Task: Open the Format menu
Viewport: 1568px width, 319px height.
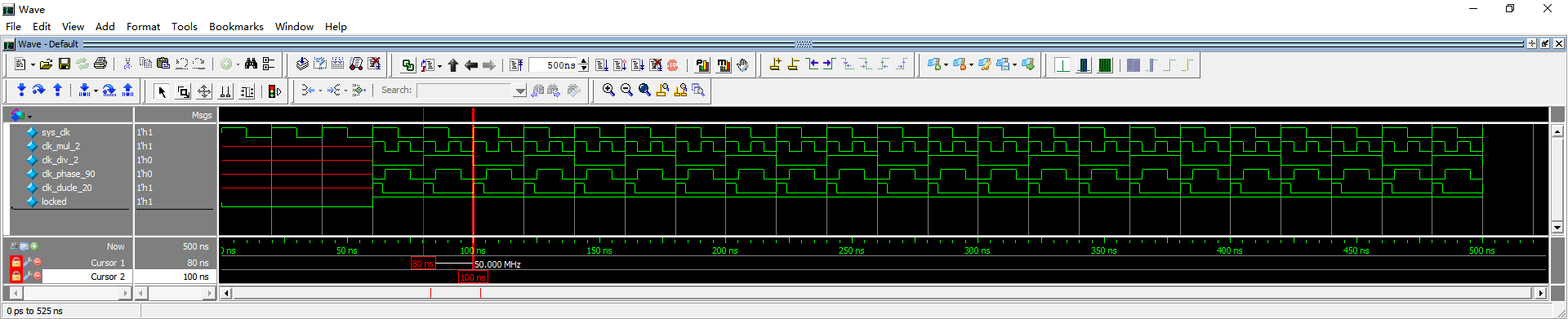Action: tap(143, 26)
